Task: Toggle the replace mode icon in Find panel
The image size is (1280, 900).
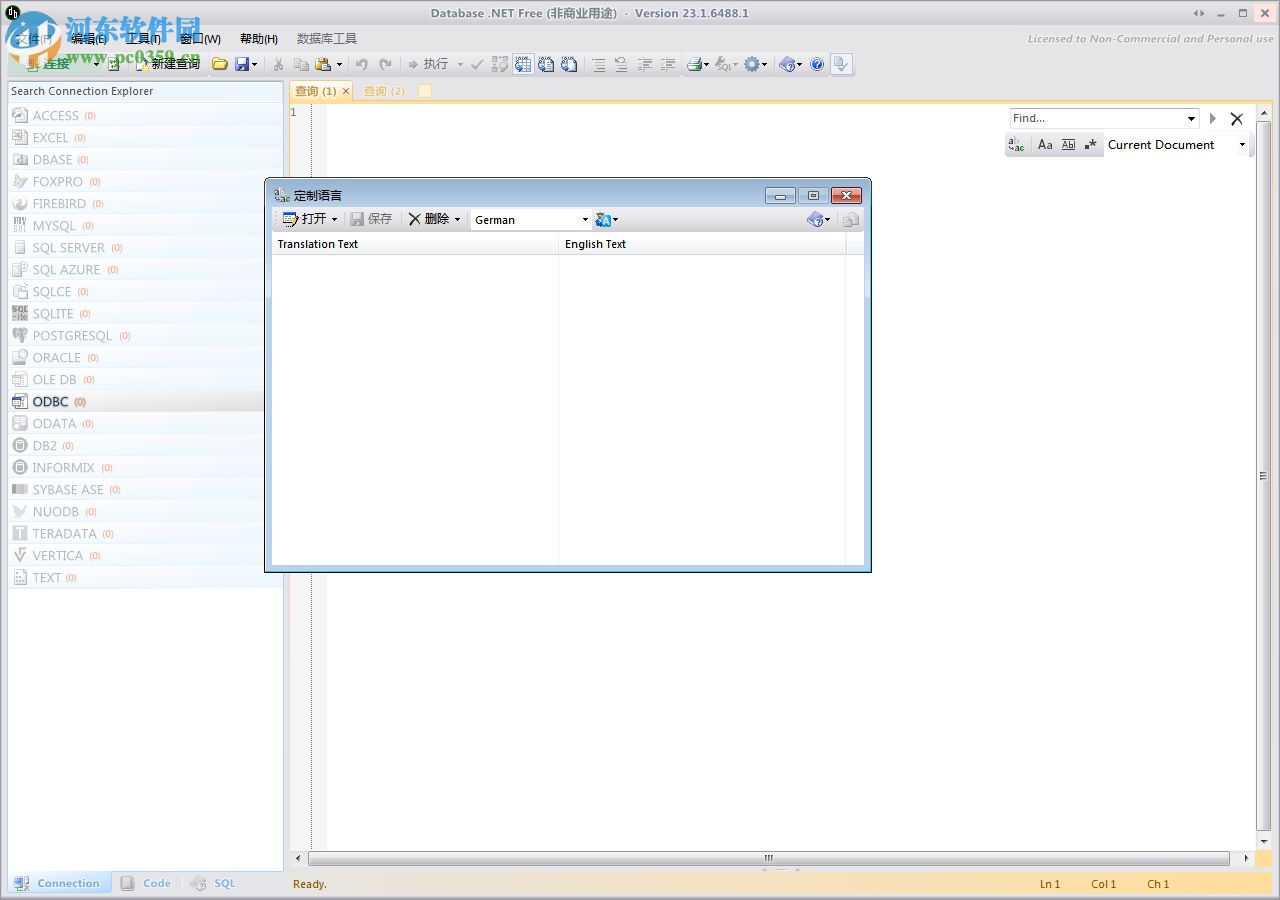Action: 1016,145
